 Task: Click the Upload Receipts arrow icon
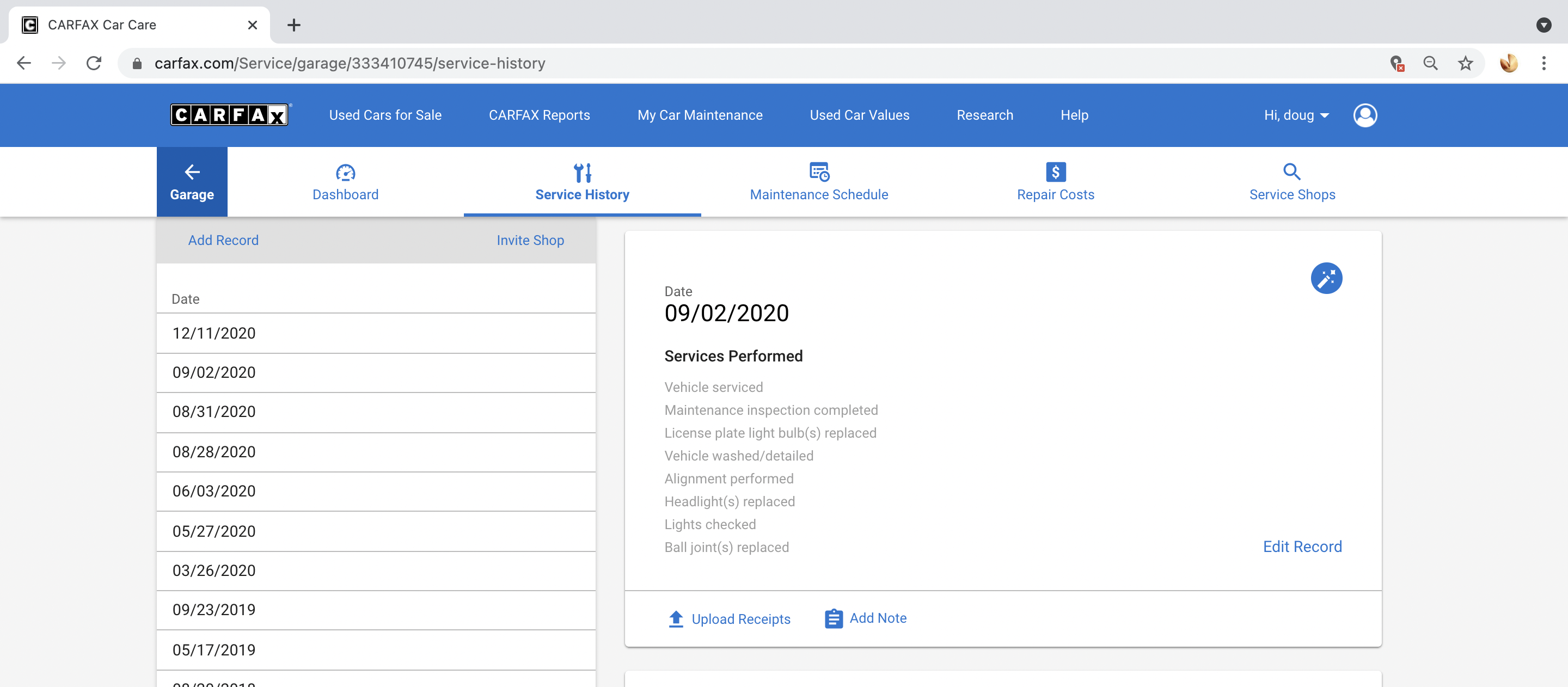point(676,618)
